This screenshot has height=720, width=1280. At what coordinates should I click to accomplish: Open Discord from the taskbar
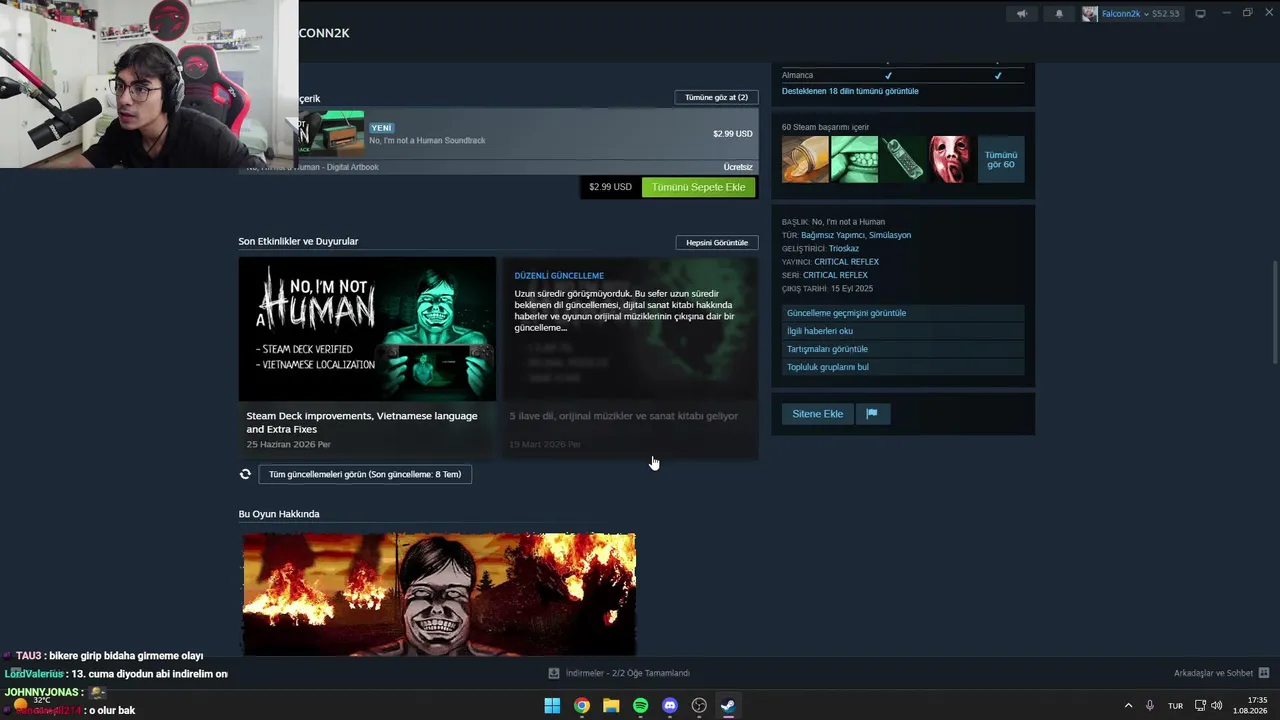point(670,706)
